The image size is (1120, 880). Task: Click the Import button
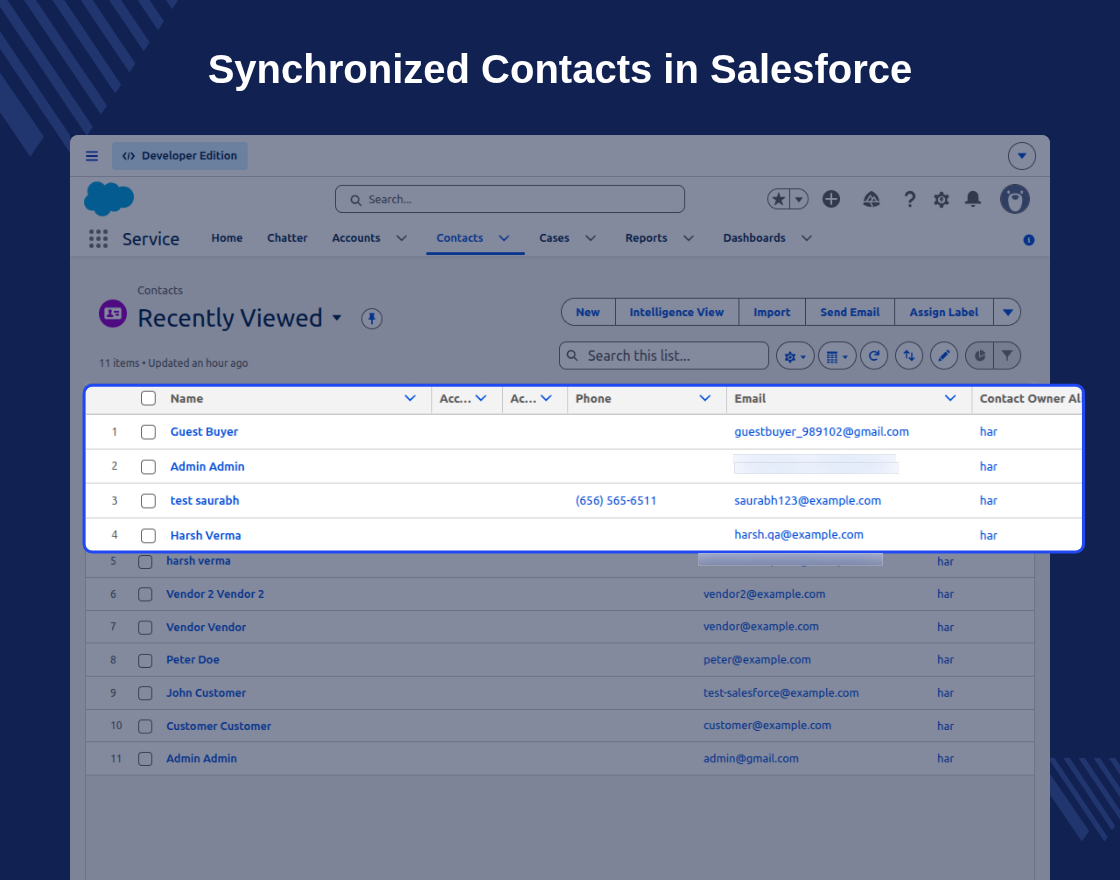[x=771, y=312]
